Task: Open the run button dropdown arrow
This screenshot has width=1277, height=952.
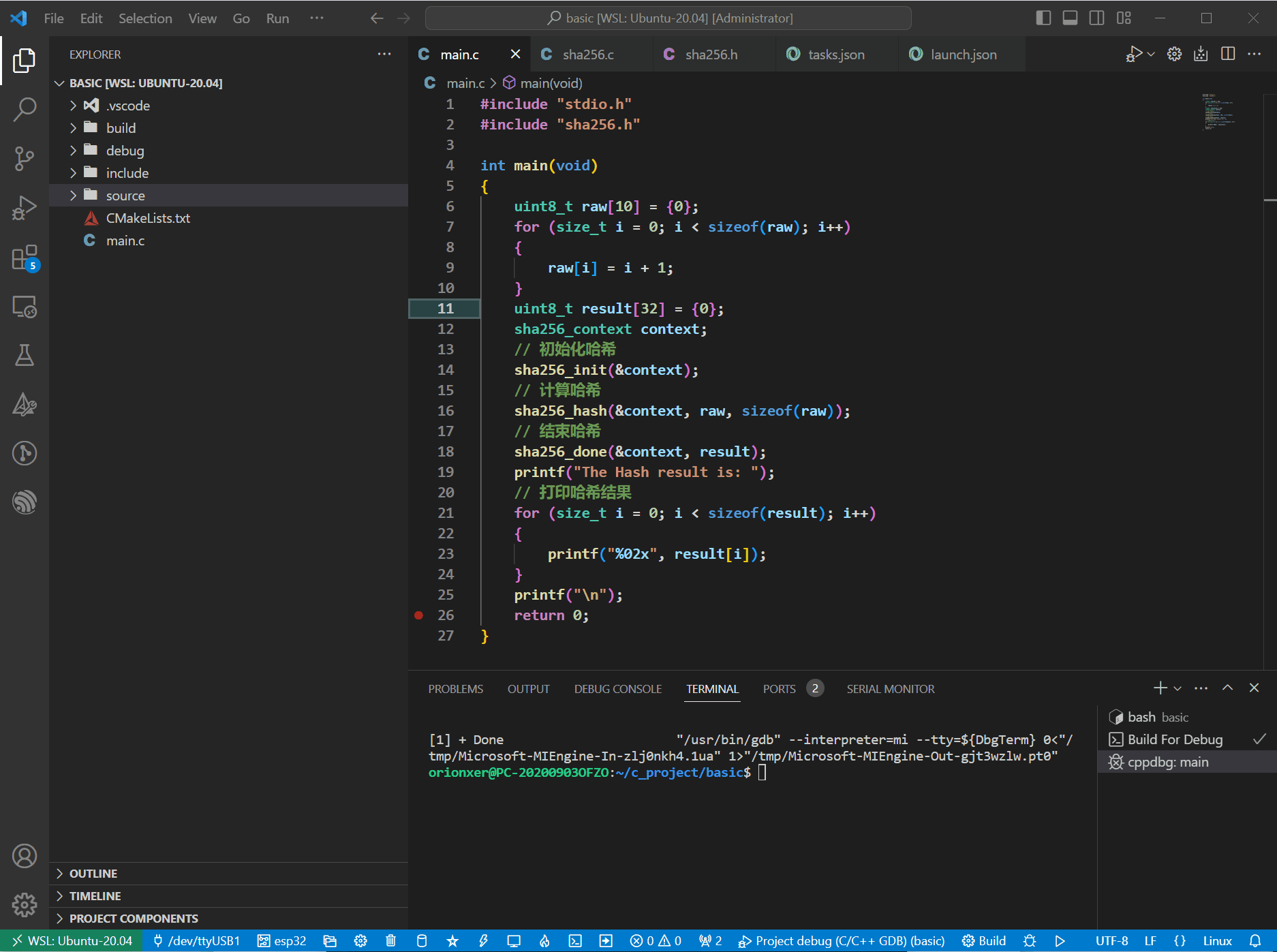Action: [x=1151, y=54]
